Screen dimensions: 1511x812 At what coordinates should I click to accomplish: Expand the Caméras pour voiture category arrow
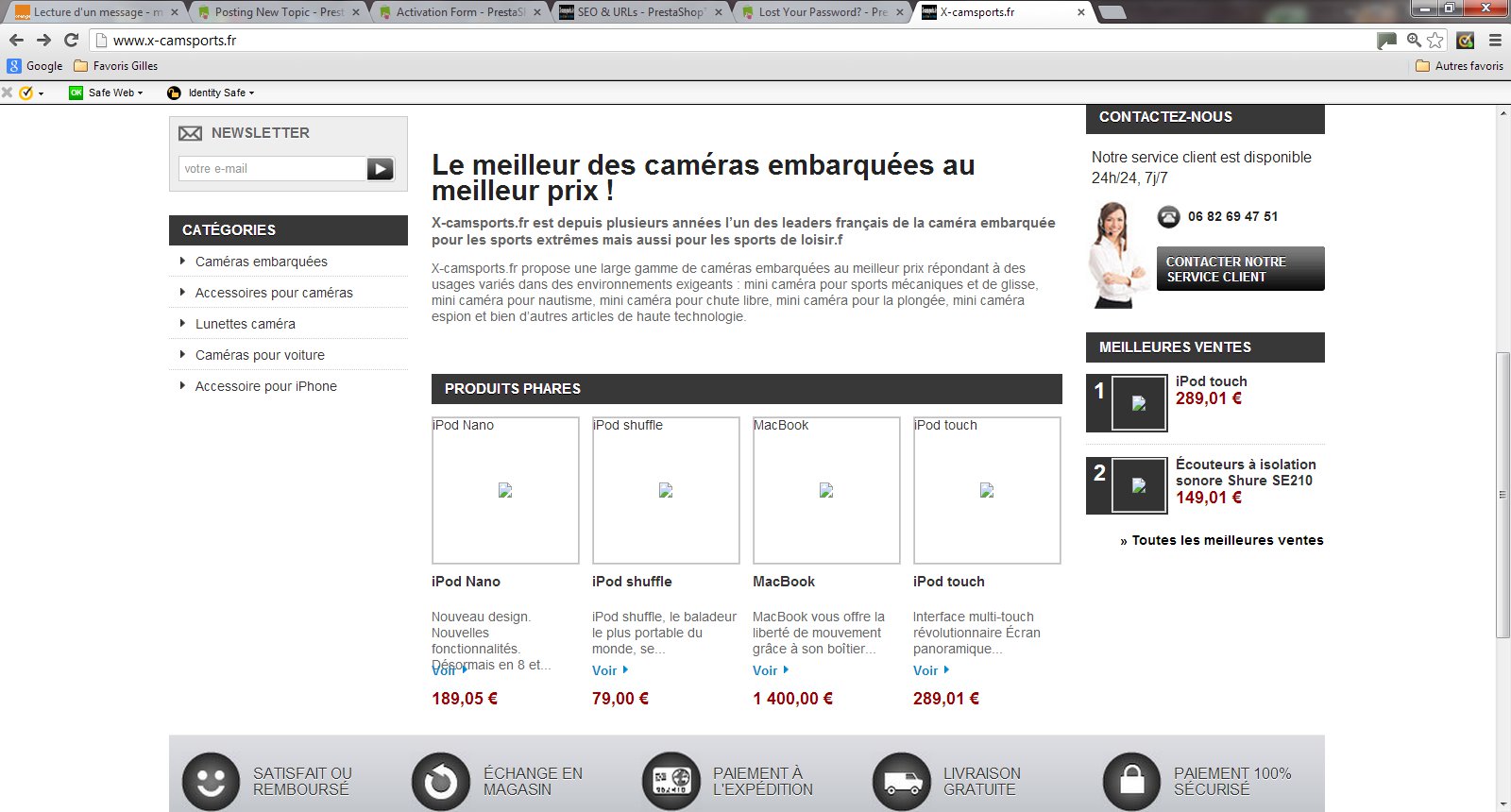tap(182, 354)
